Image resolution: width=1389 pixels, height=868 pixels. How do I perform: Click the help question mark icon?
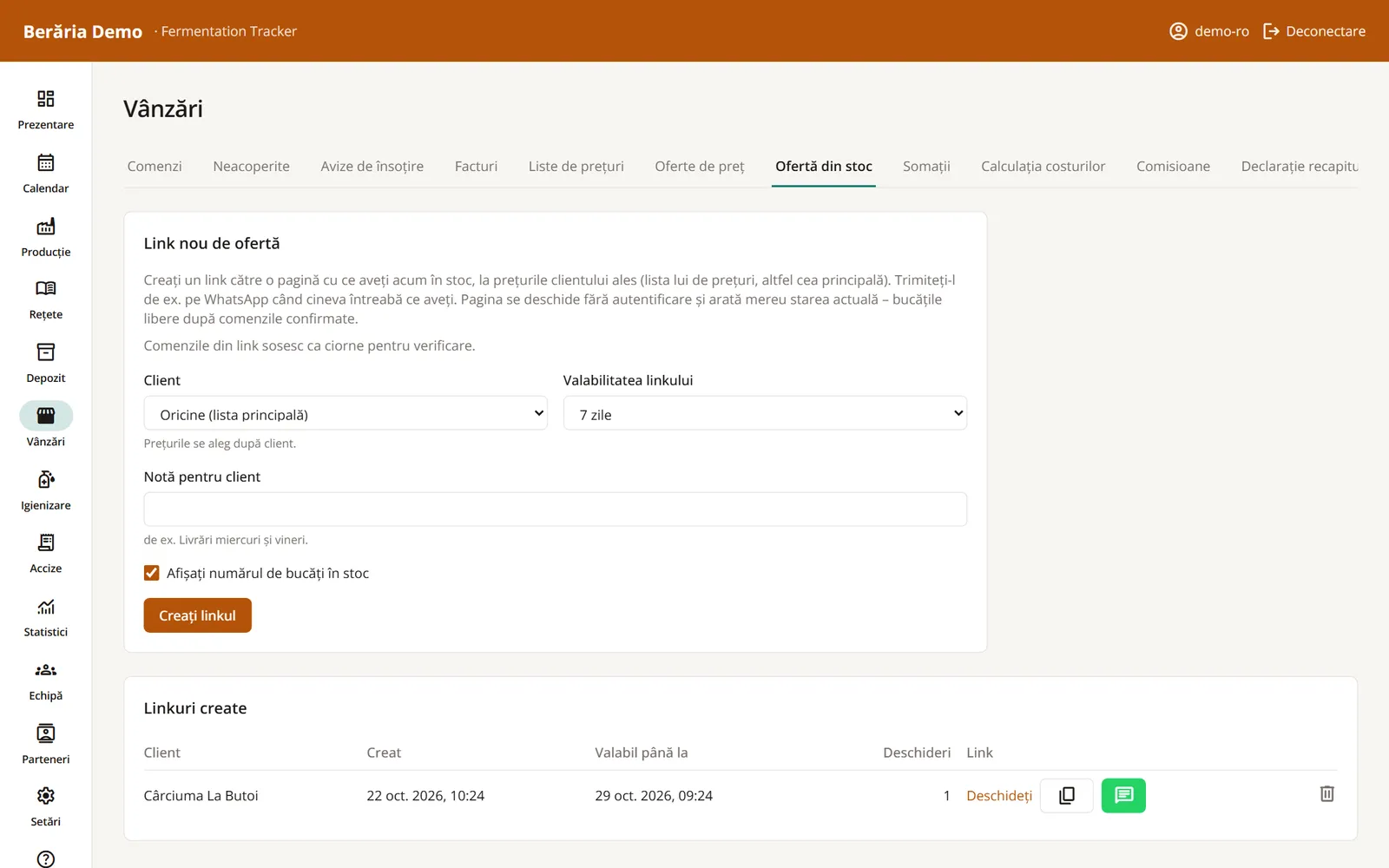pos(46,858)
